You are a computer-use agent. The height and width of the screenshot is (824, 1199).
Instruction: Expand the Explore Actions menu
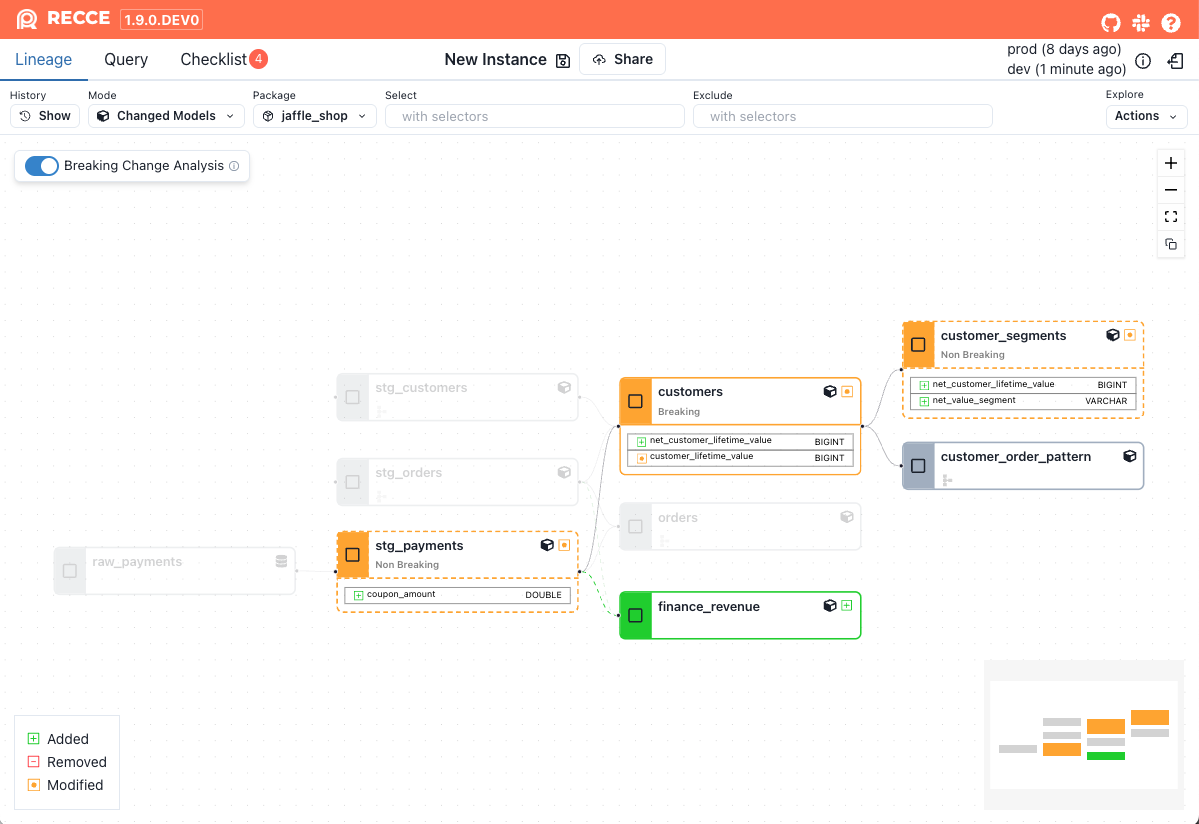1146,116
